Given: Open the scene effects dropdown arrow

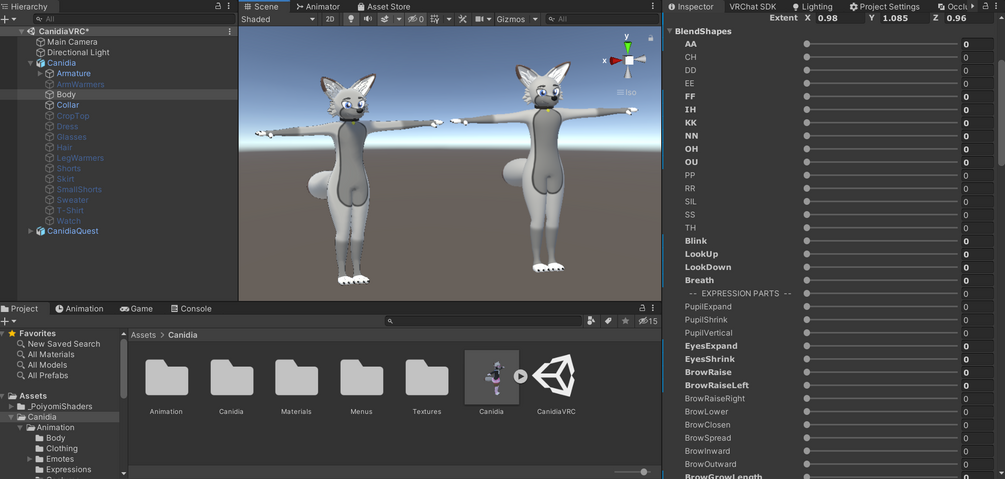Looking at the screenshot, I should tap(399, 19).
